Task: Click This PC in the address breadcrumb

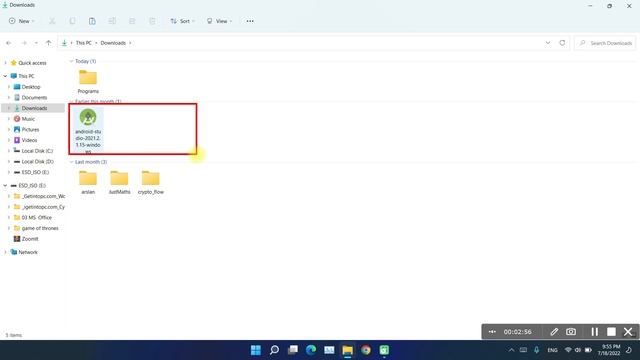Action: point(84,43)
